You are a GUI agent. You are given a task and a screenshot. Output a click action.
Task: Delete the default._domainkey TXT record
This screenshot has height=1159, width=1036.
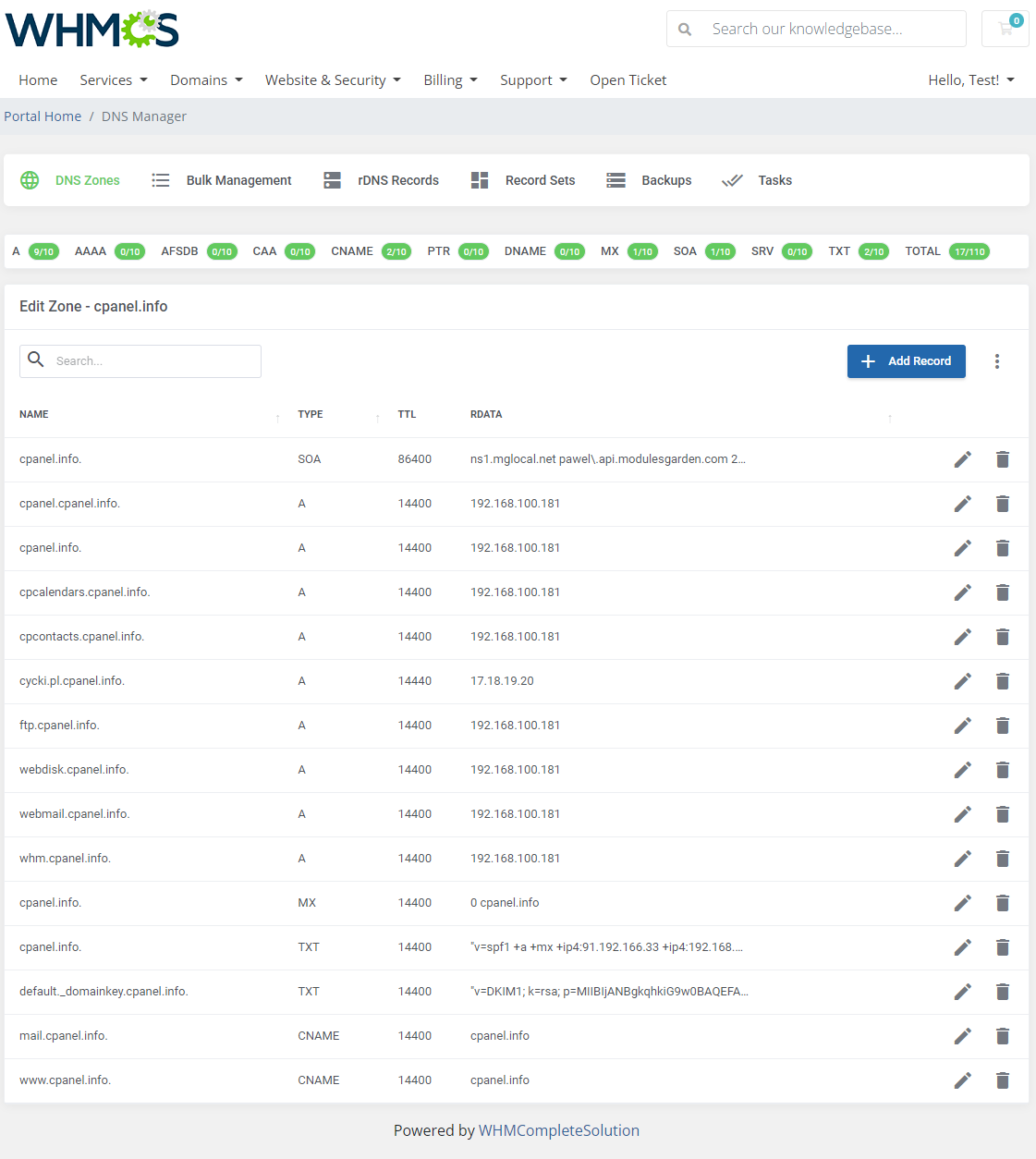pyautogui.click(x=1003, y=992)
